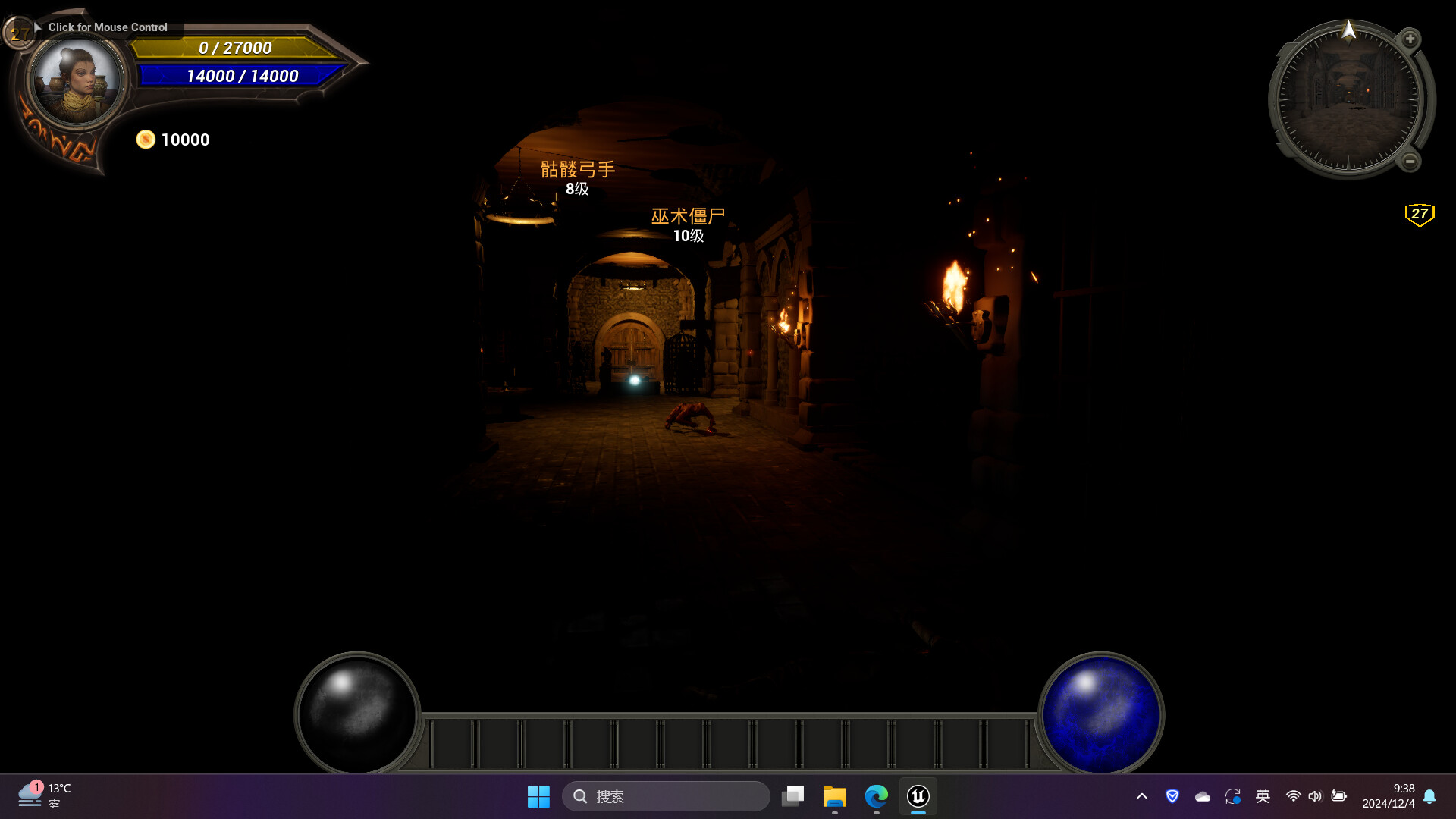The image size is (1456, 819).
Task: Click the minimap zoom out minus button
Action: 1410,161
